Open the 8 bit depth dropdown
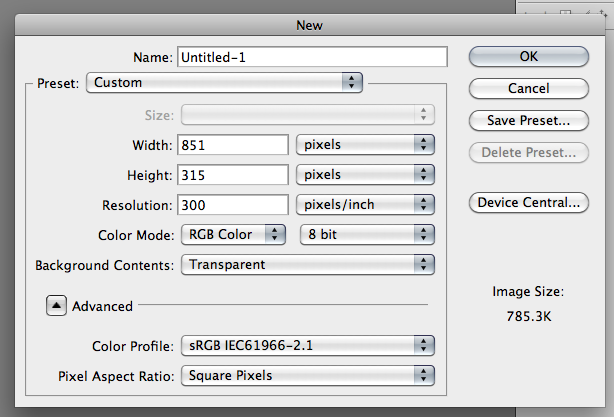Viewport: 614px width, 417px height. coord(367,235)
